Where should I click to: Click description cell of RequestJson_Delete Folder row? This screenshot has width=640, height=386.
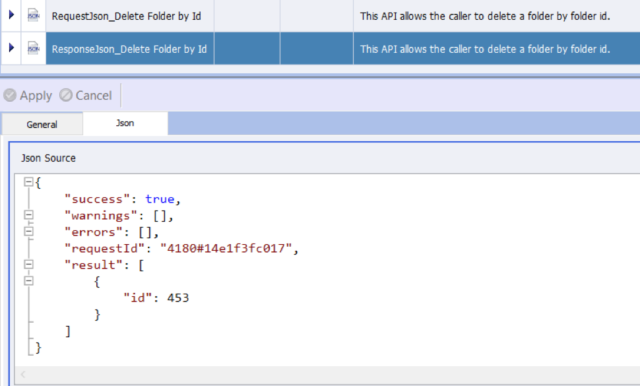coord(496,16)
